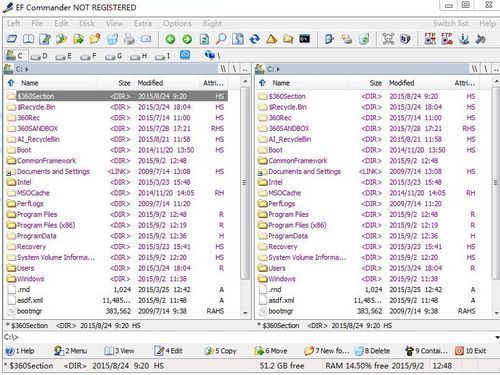Click left panel scrollbar down arrow
This screenshot has width=500, height=375.
click(x=245, y=313)
